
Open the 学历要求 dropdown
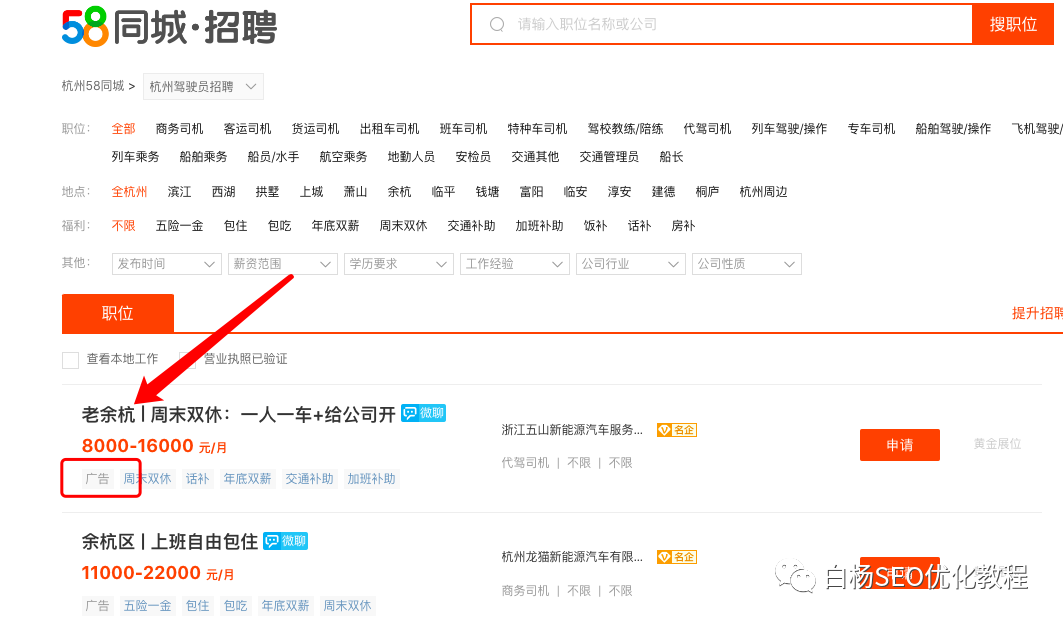(399, 264)
